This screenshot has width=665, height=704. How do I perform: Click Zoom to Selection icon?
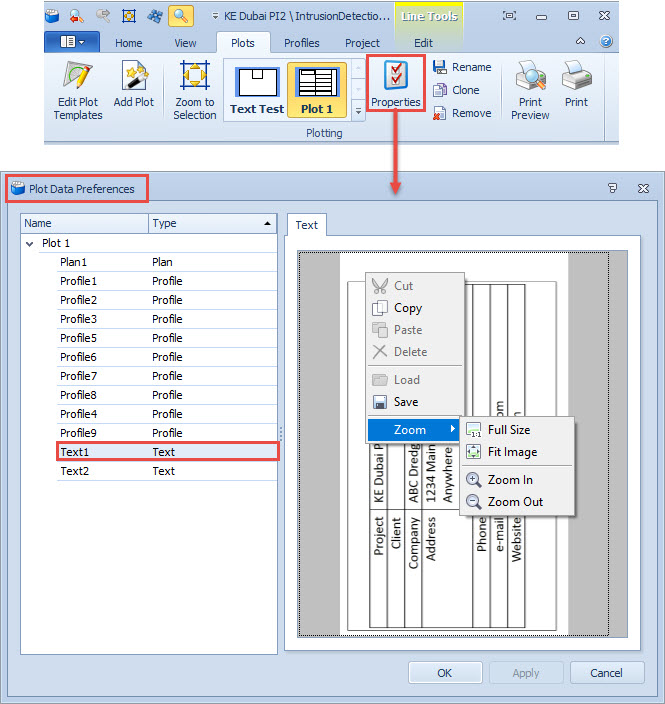194,75
